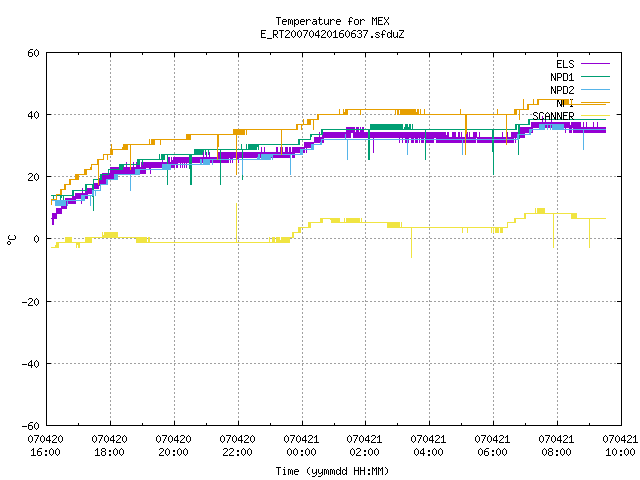Click the x-axis tick label 070420 16:00
The height and width of the screenshot is (480, 640).
(45, 446)
